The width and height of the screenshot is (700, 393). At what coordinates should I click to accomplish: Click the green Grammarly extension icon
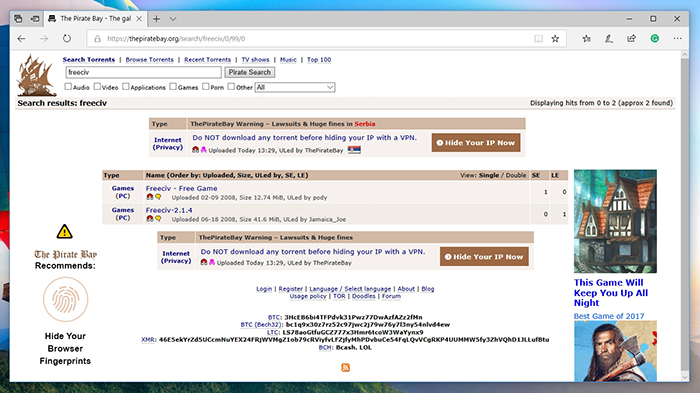coord(654,39)
